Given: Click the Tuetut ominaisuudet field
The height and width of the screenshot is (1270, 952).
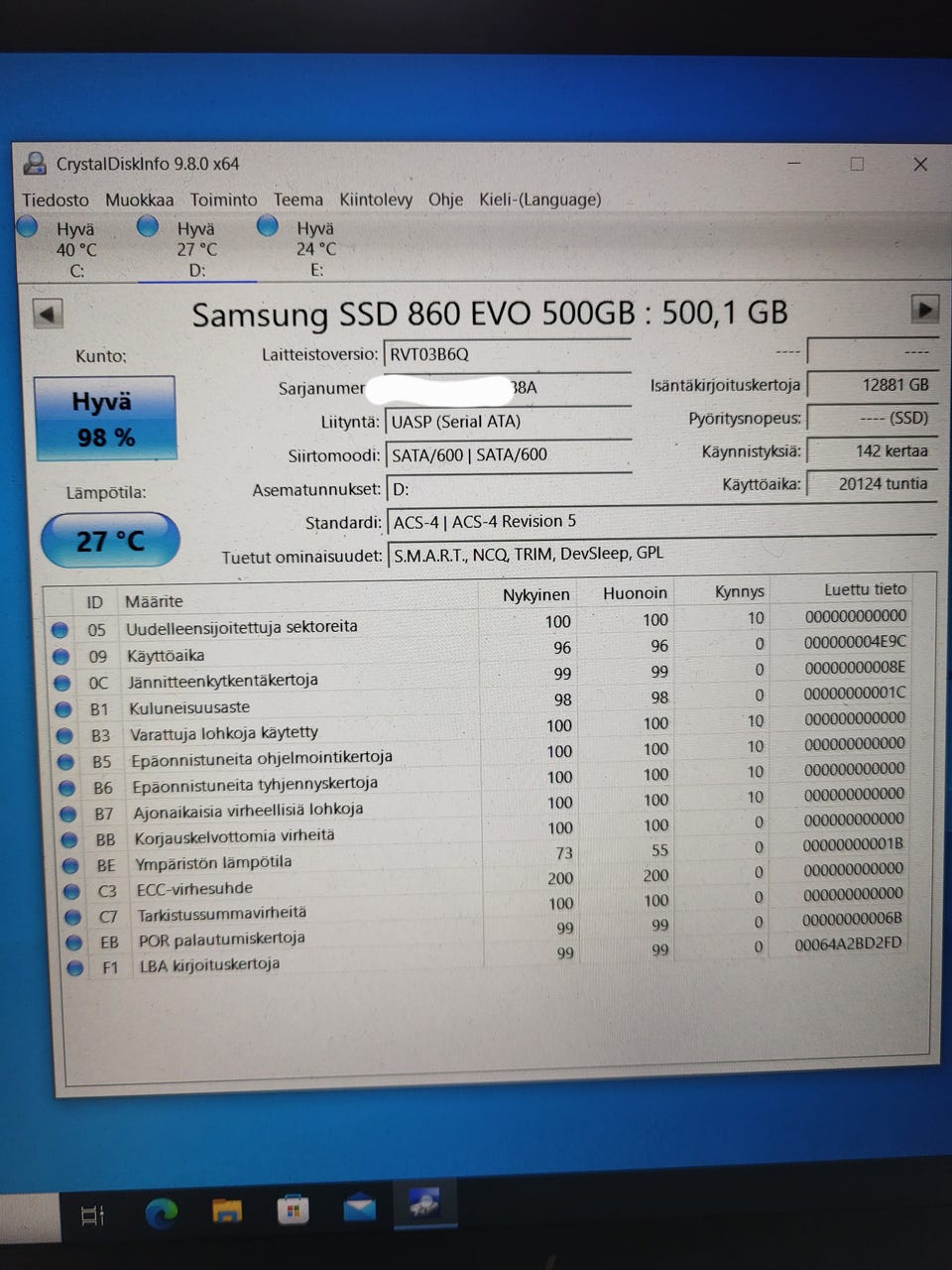Looking at the screenshot, I should 660,554.
